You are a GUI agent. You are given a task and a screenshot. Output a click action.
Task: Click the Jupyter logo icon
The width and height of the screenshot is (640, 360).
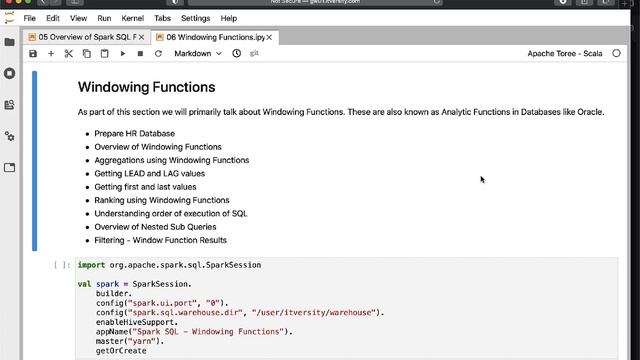[x=9, y=18]
